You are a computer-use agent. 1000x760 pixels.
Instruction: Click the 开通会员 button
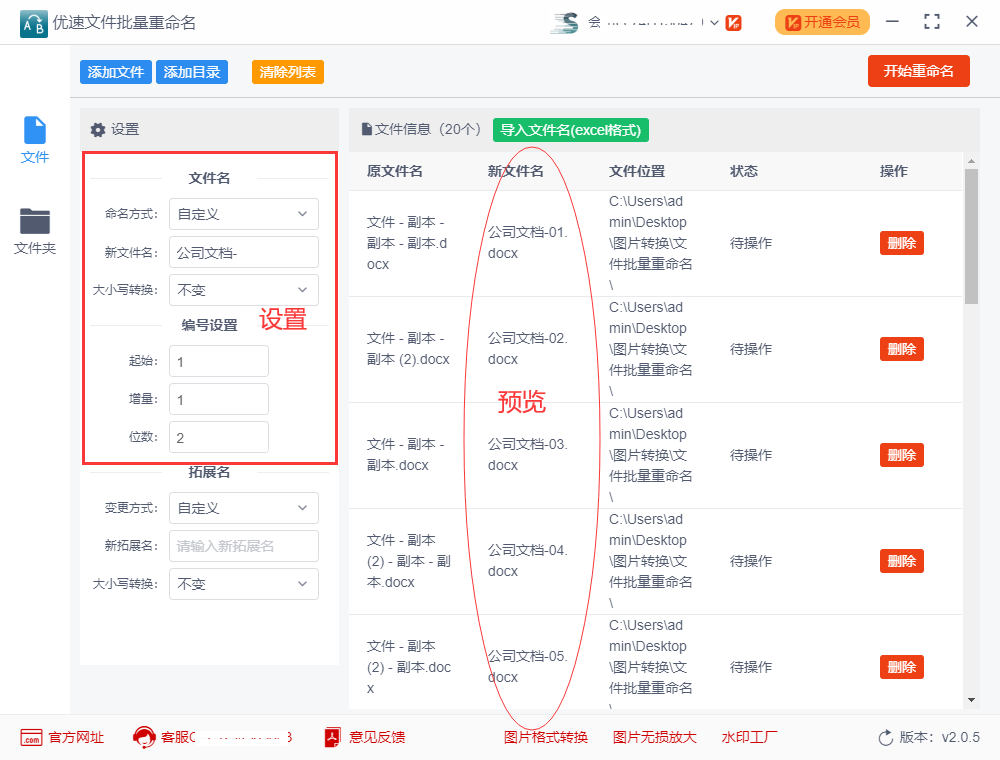[822, 22]
